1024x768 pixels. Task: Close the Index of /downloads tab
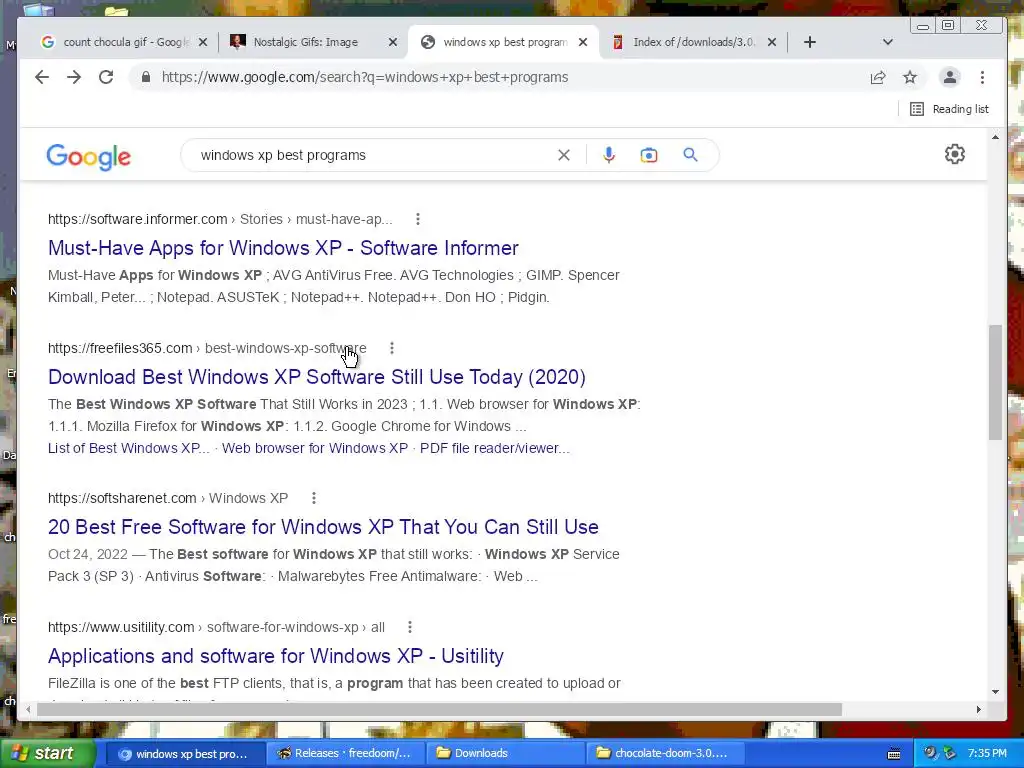(x=772, y=42)
